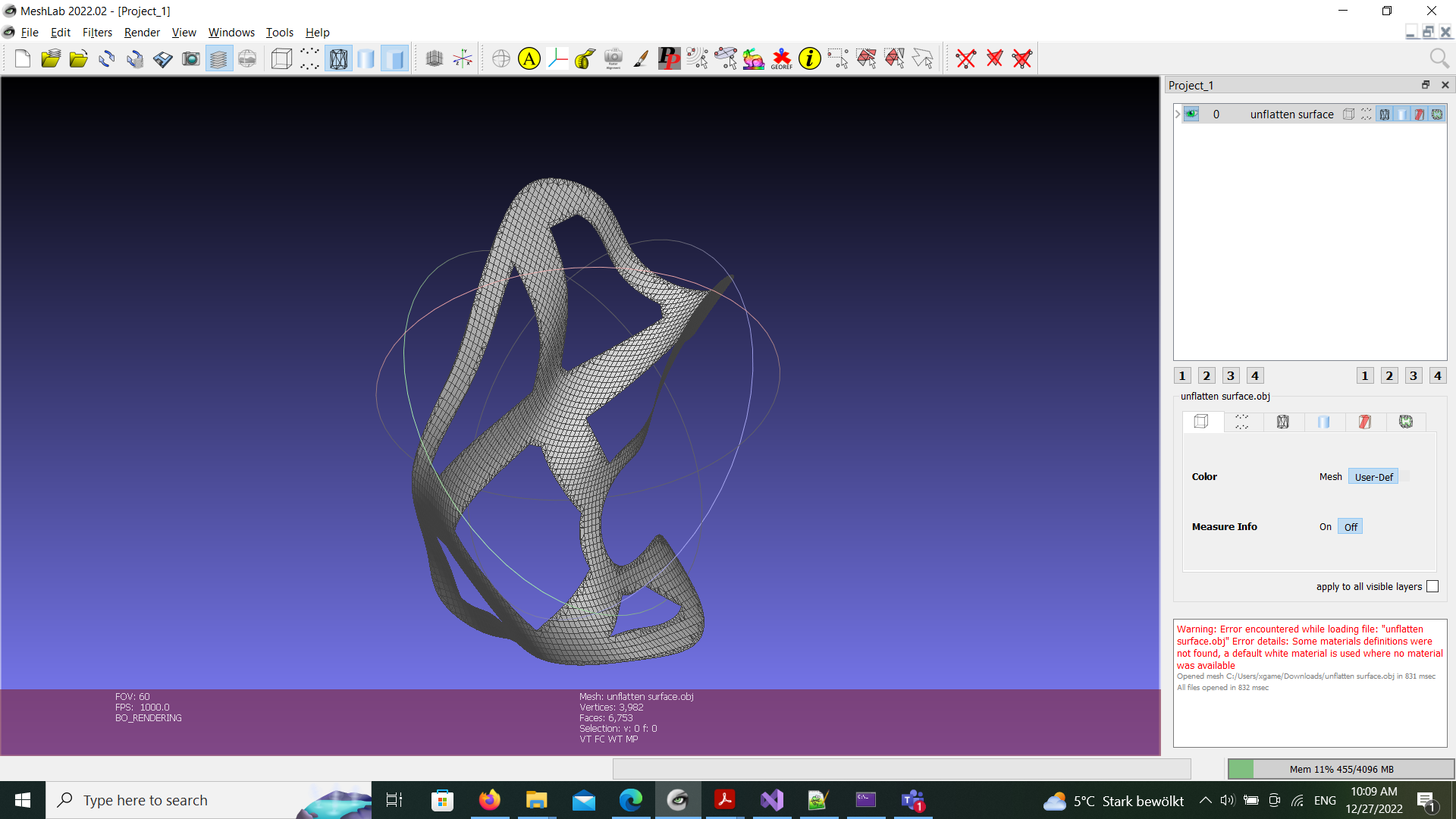This screenshot has height=819, width=1456.
Task: Switch to the selection tab in render options
Action: pyautogui.click(x=1364, y=422)
